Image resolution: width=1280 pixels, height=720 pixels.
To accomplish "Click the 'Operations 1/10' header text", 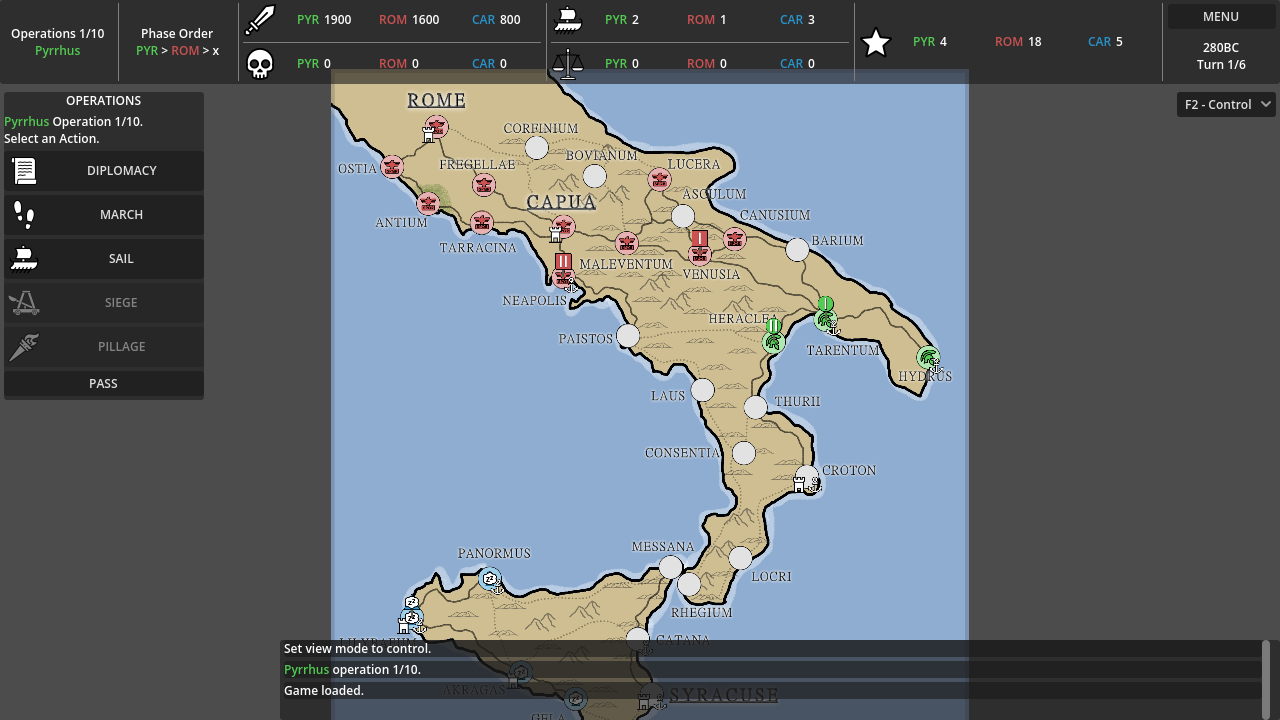I will (57, 34).
